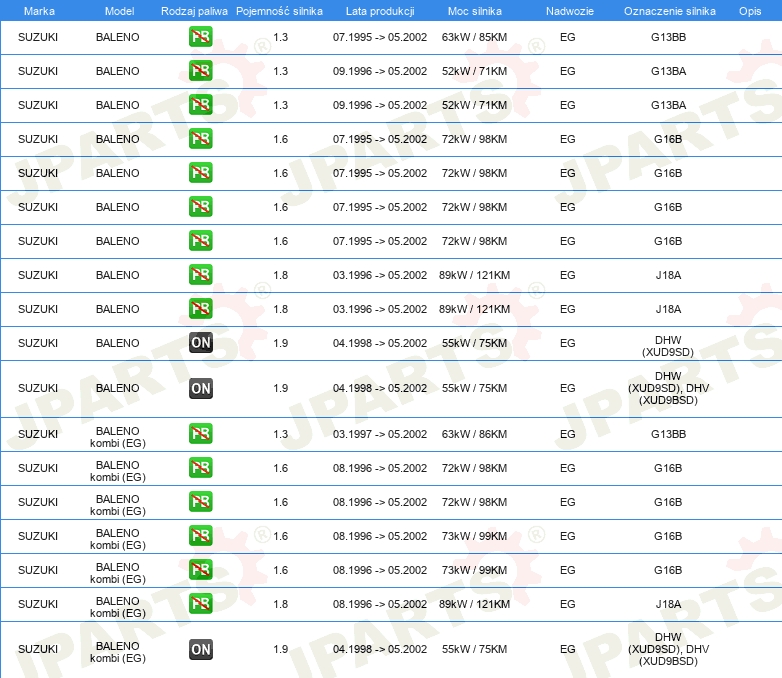Select the Pojemność silnika column header
The width and height of the screenshot is (782, 678).
pos(279,11)
